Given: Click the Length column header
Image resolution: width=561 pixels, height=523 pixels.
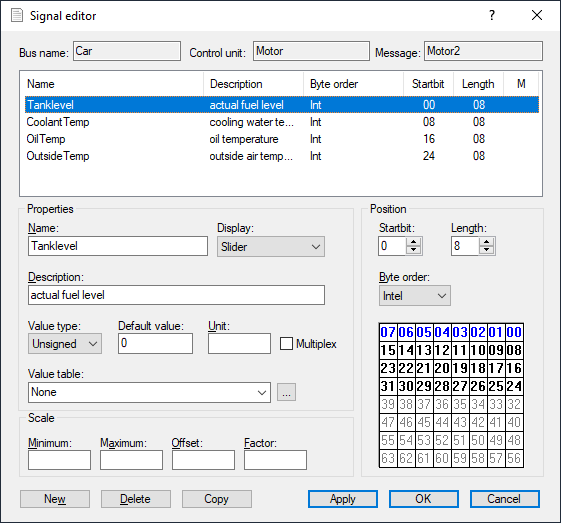Looking at the screenshot, I should pyautogui.click(x=479, y=84).
